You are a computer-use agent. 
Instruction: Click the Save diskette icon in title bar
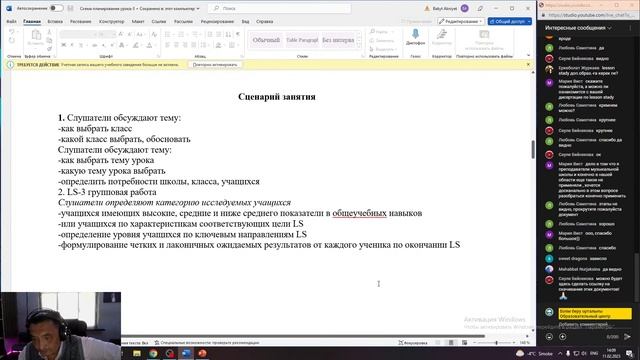tap(71, 8)
